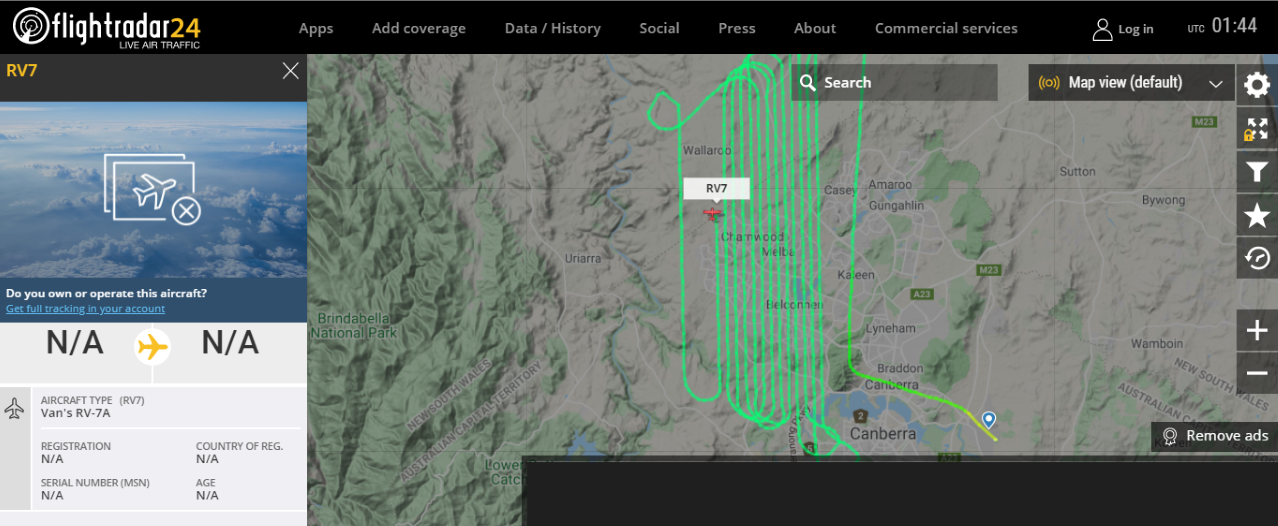Click the blue location pin near Canberra
1278x526 pixels.
pos(988,420)
